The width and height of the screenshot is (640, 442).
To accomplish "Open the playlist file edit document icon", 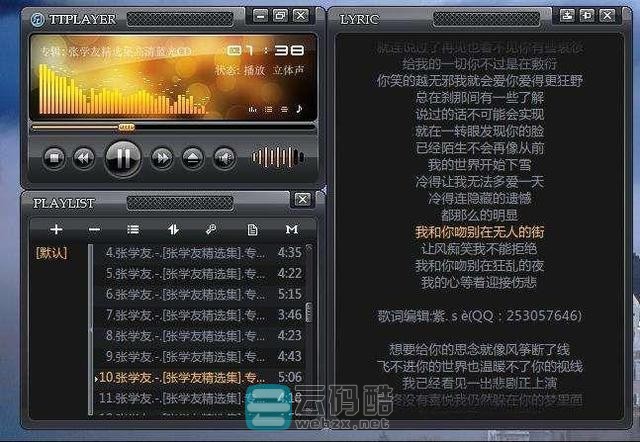I will point(252,229).
